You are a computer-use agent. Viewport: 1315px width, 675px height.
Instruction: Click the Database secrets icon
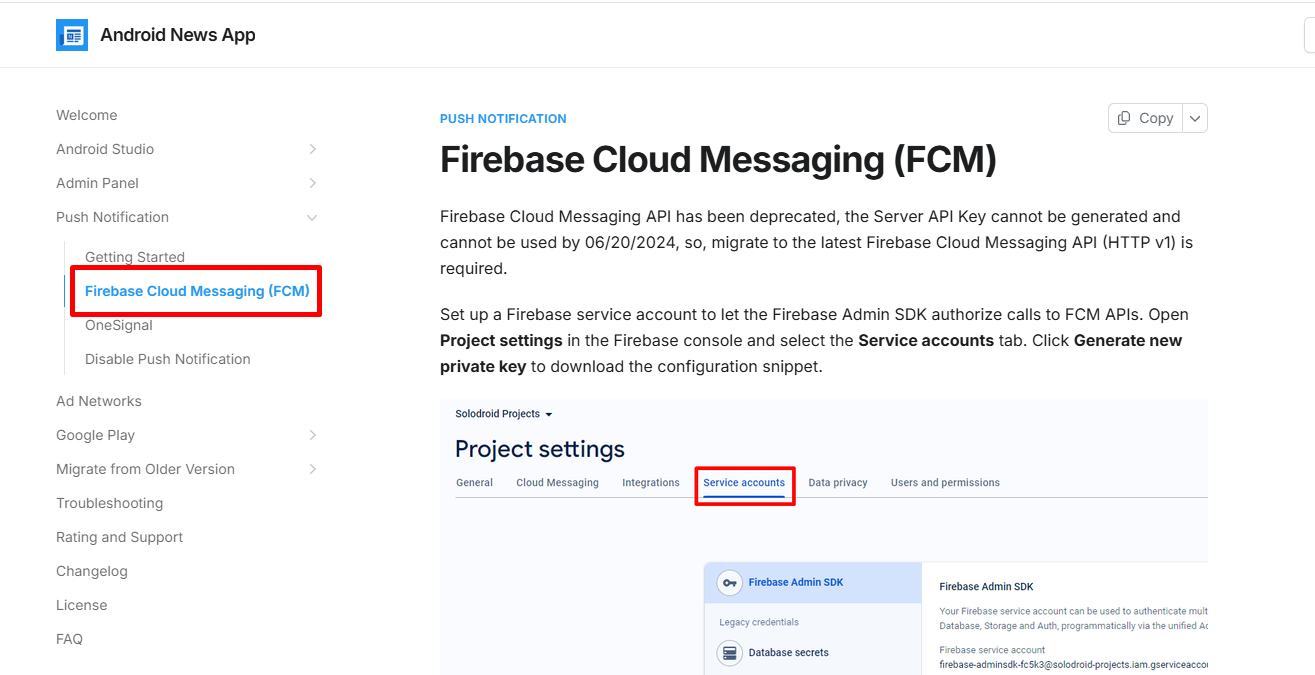point(730,653)
